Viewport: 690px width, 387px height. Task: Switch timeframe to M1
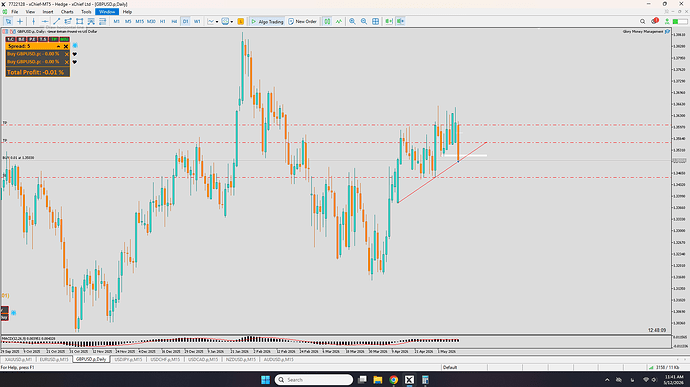tap(117, 21)
